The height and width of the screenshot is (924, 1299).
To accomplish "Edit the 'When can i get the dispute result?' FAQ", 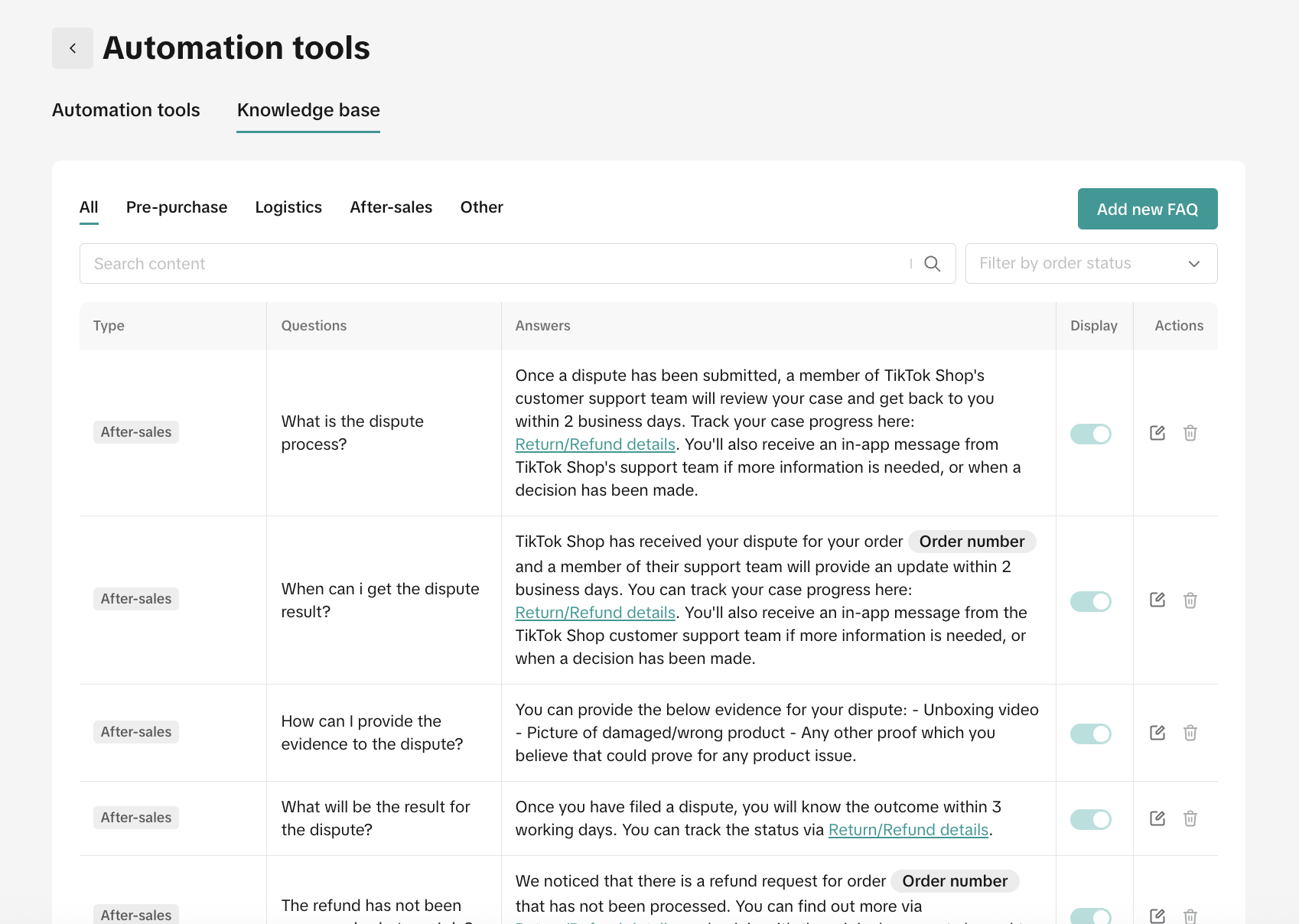I will tap(1157, 600).
